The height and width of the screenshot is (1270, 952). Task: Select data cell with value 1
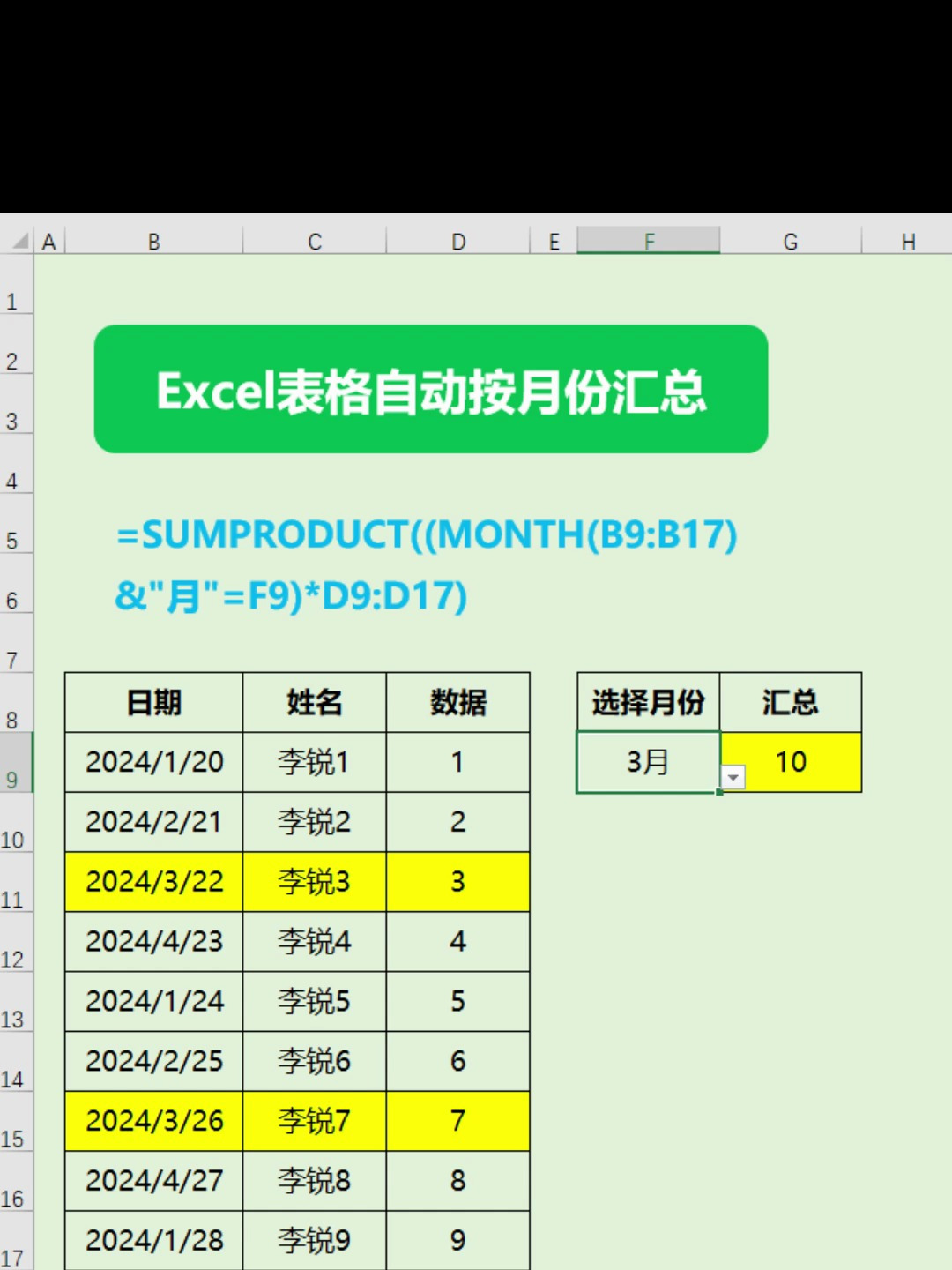point(458,762)
